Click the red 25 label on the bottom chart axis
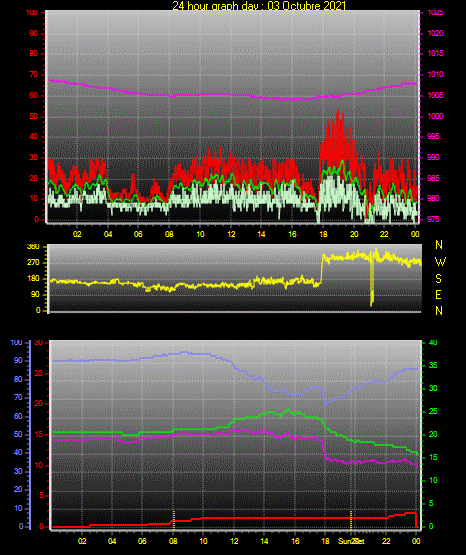Screen dimensions: 466x555 click(39, 373)
